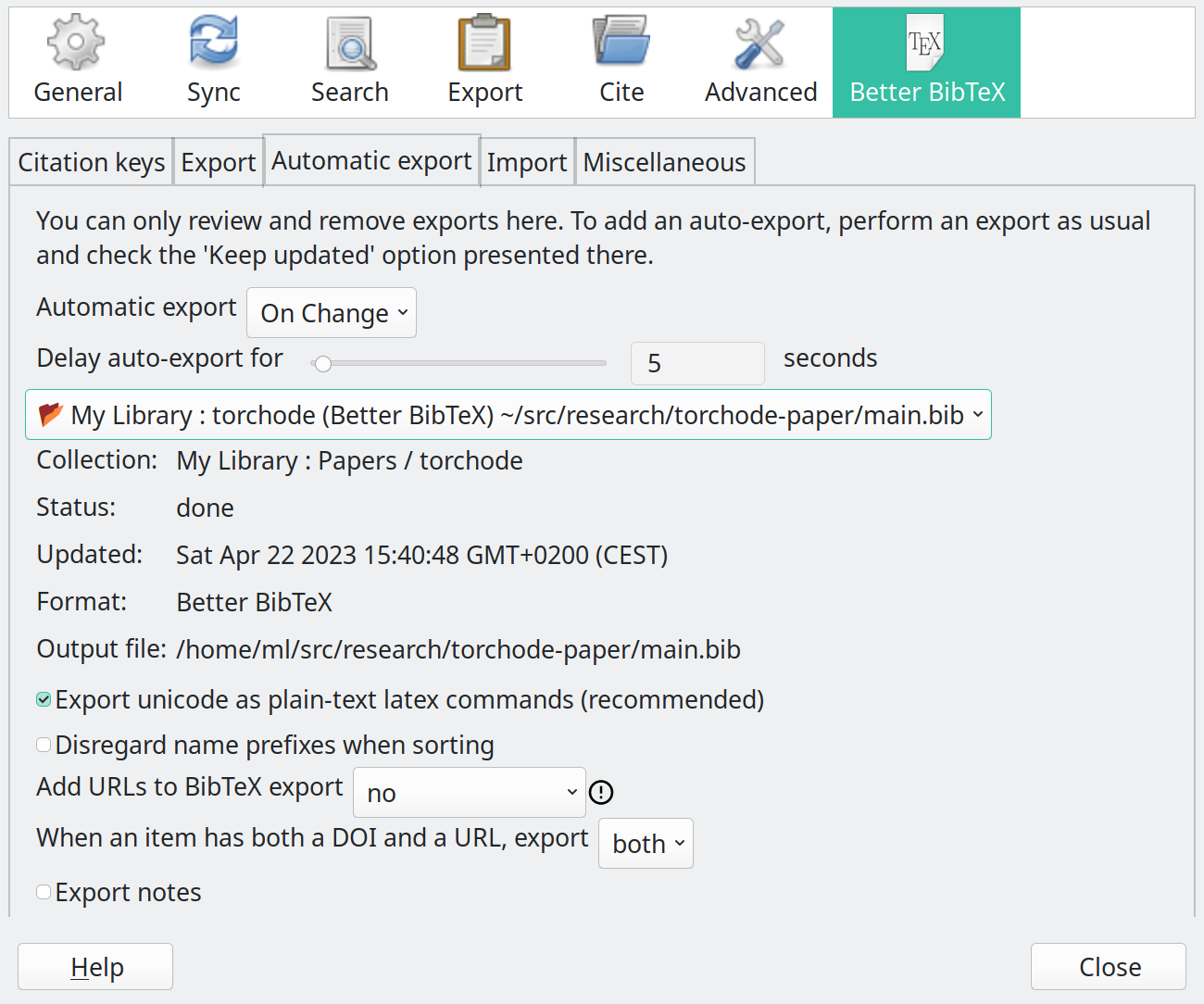Image resolution: width=1204 pixels, height=1004 pixels.
Task: Select the Automatic export tab
Action: [371, 161]
